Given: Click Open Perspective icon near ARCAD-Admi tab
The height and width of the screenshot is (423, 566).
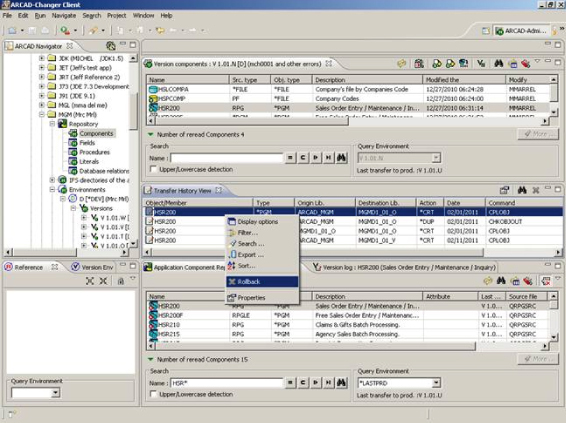Looking at the screenshot, I should tap(486, 31).
